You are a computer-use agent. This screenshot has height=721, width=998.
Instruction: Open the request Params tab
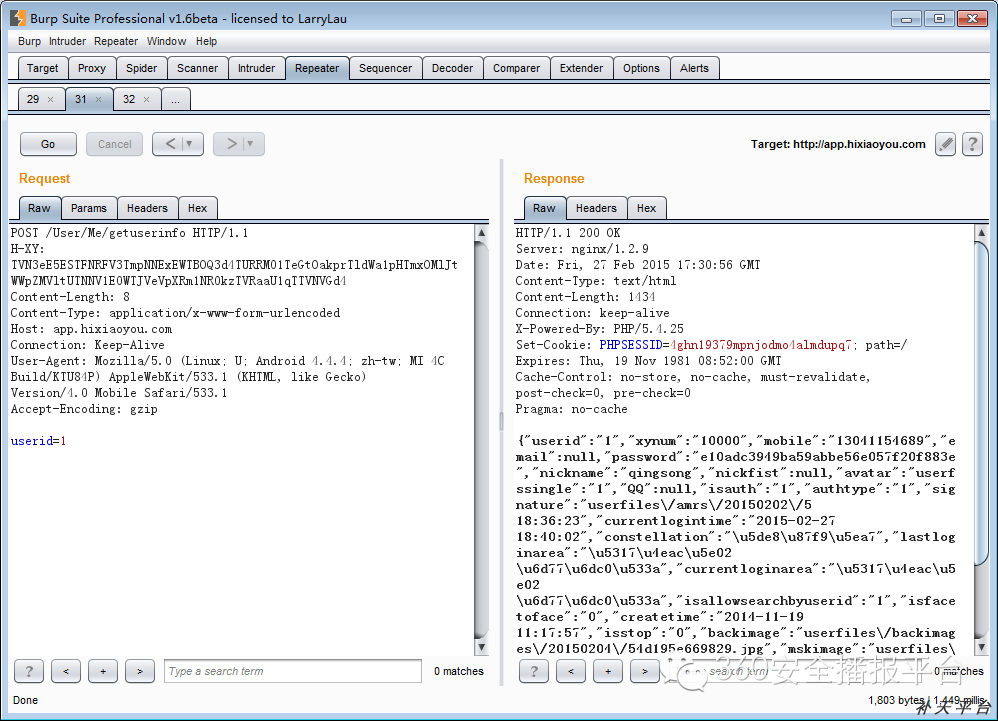89,208
